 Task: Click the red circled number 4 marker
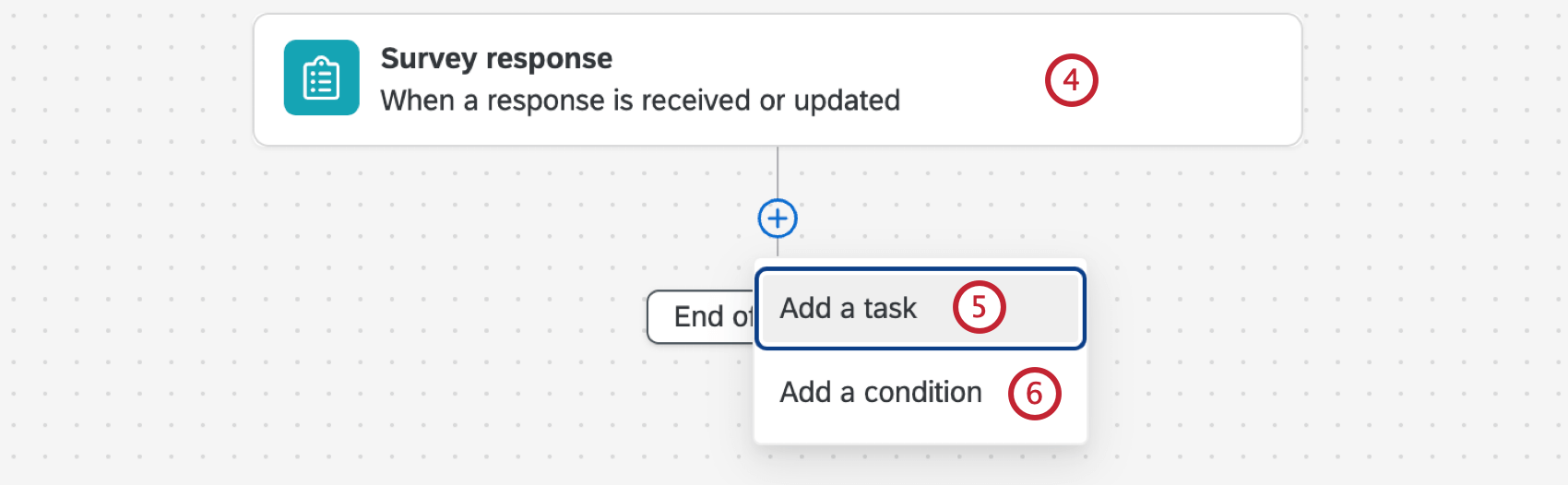coord(1071,80)
